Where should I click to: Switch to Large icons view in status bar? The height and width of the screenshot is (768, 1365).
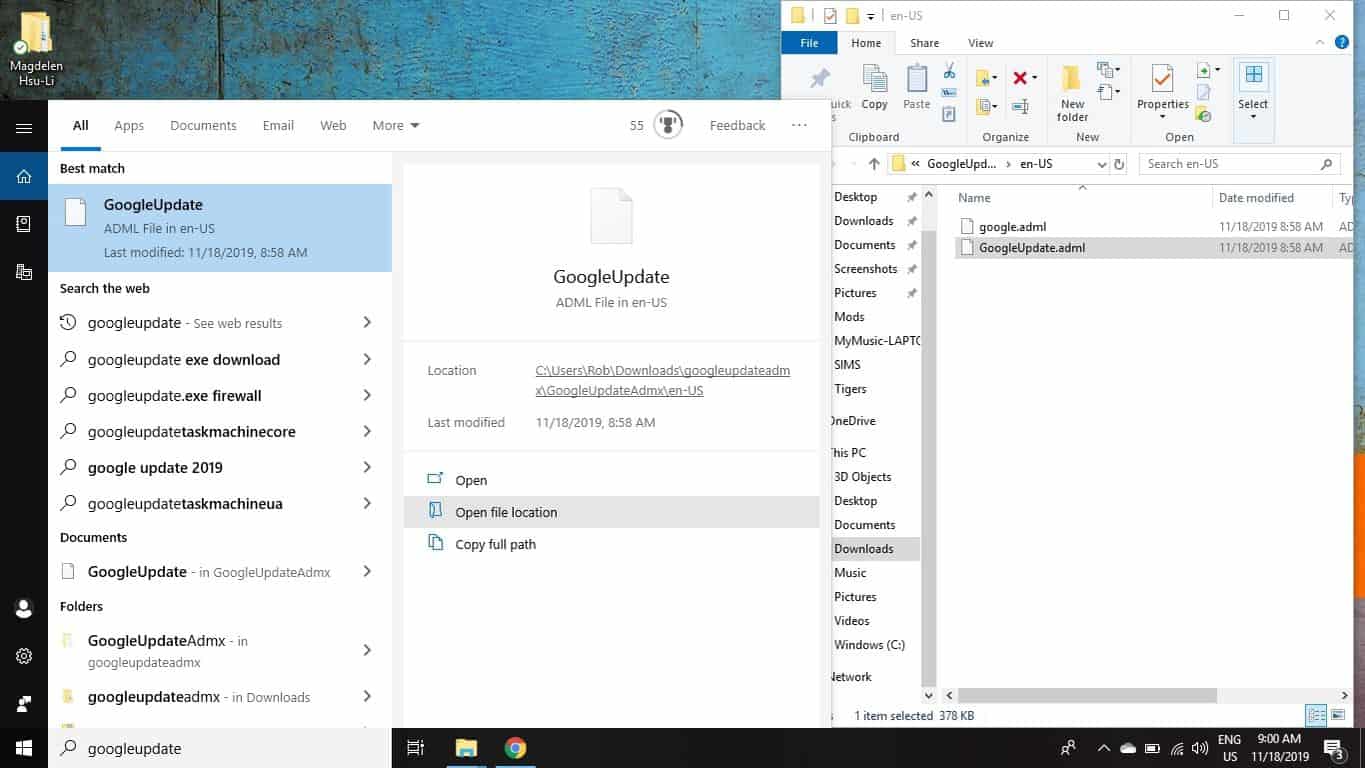[x=1338, y=715]
